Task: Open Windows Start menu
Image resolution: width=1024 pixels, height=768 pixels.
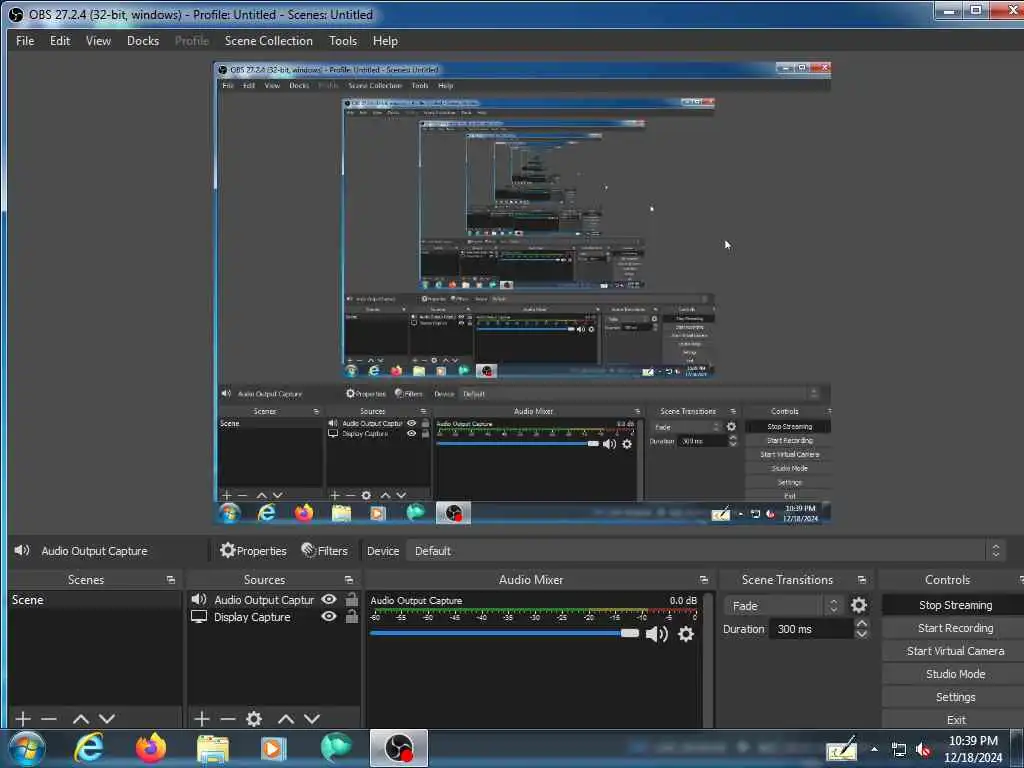Action: coord(27,748)
